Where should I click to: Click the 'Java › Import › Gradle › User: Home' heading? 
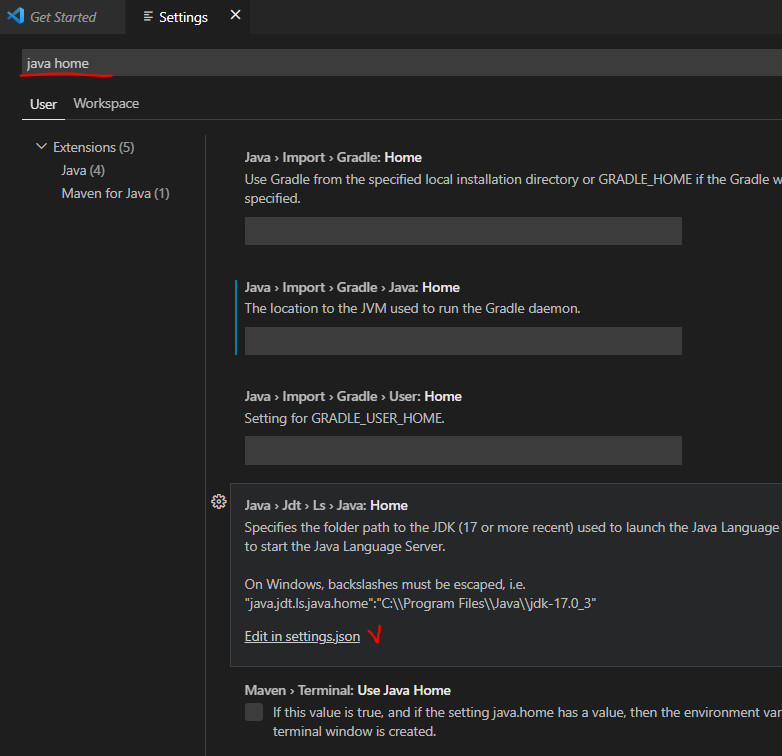coord(353,396)
